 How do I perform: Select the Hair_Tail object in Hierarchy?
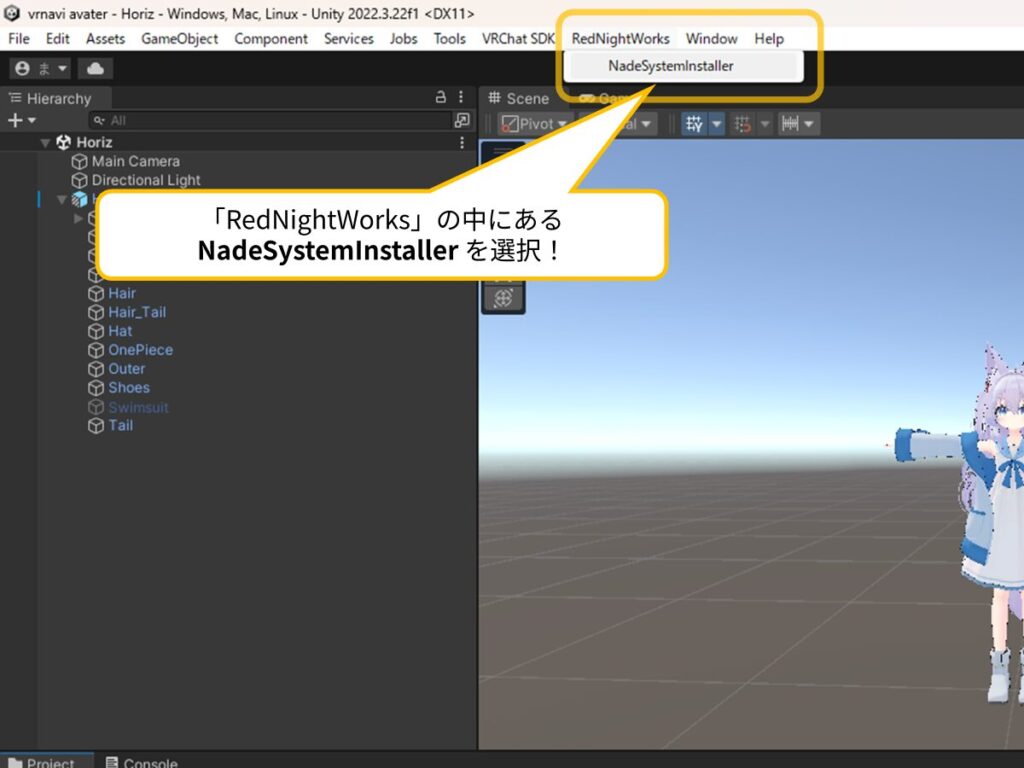point(137,312)
